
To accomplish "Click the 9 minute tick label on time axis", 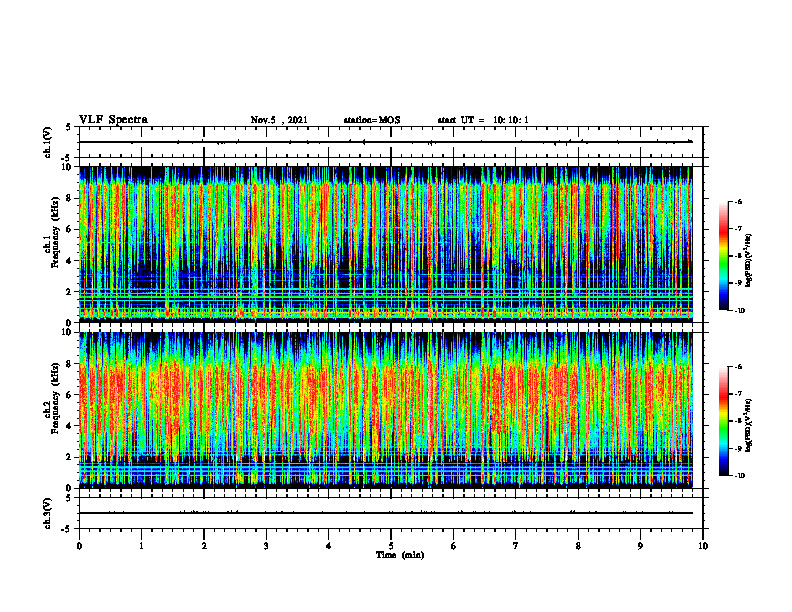I will pos(640,546).
